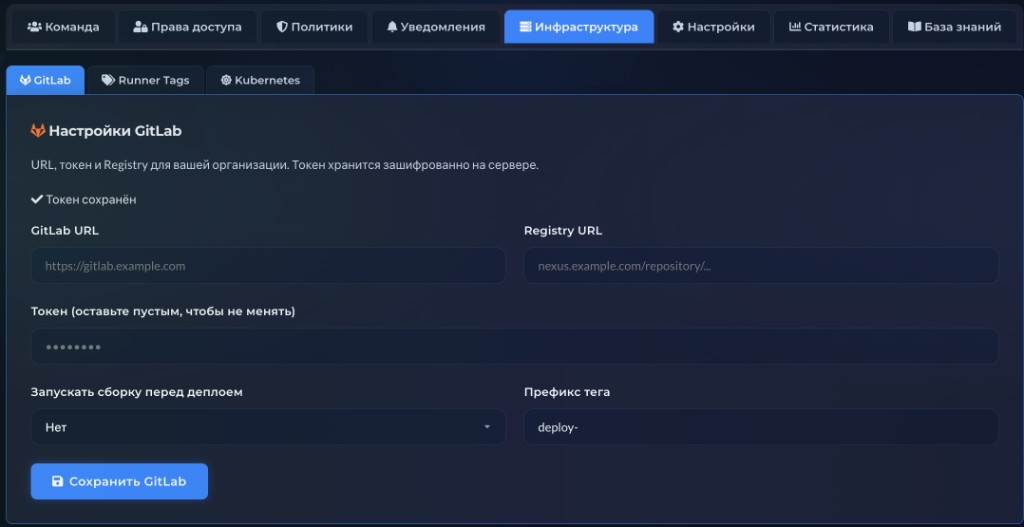The image size is (1024, 527).
Task: Select the Инфраструктура tab
Action: [579, 27]
